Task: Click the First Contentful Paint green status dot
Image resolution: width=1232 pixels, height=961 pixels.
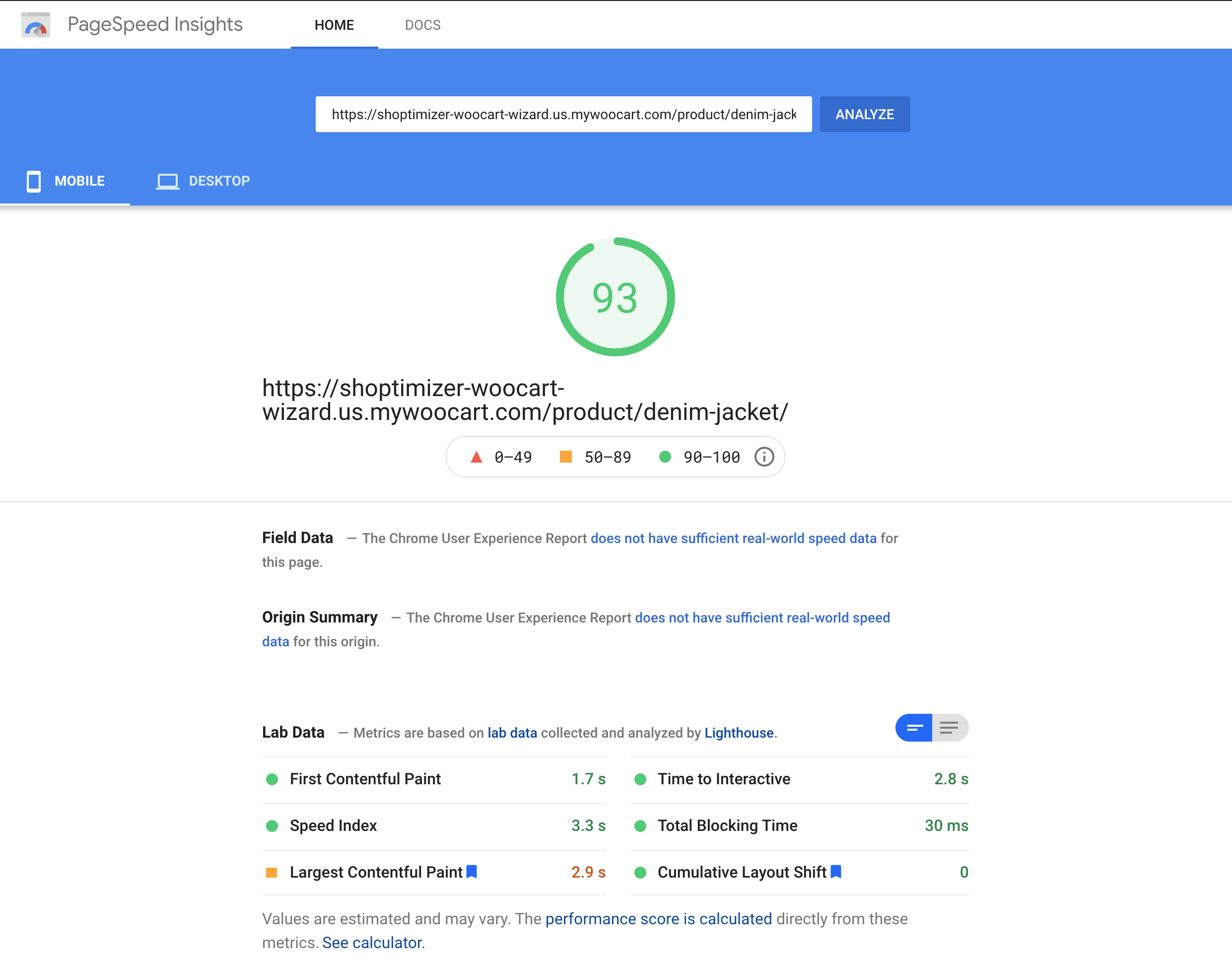Action: coord(272,779)
